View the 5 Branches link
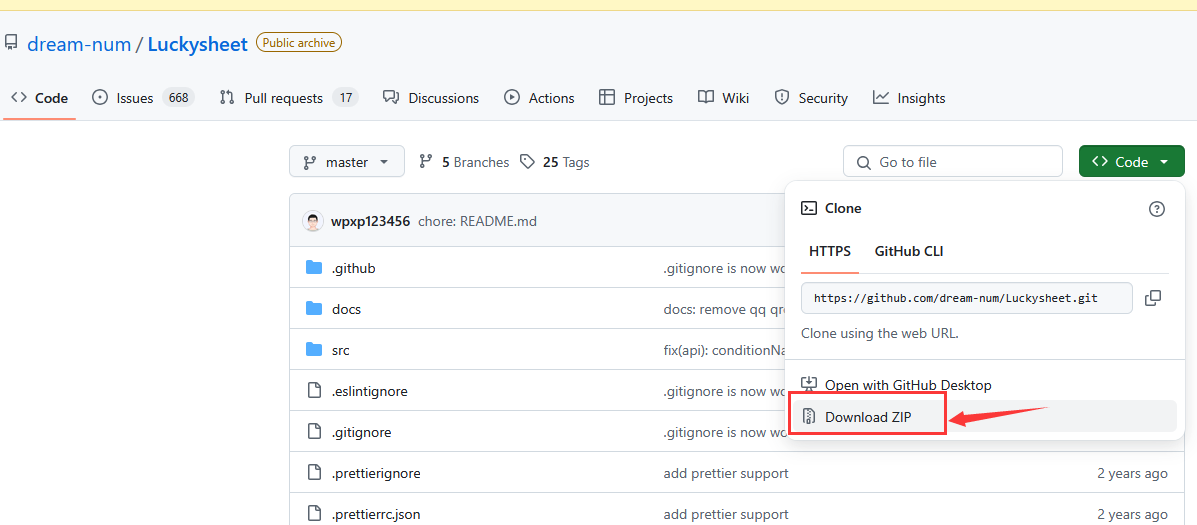Viewport: 1197px width, 525px height. (464, 162)
